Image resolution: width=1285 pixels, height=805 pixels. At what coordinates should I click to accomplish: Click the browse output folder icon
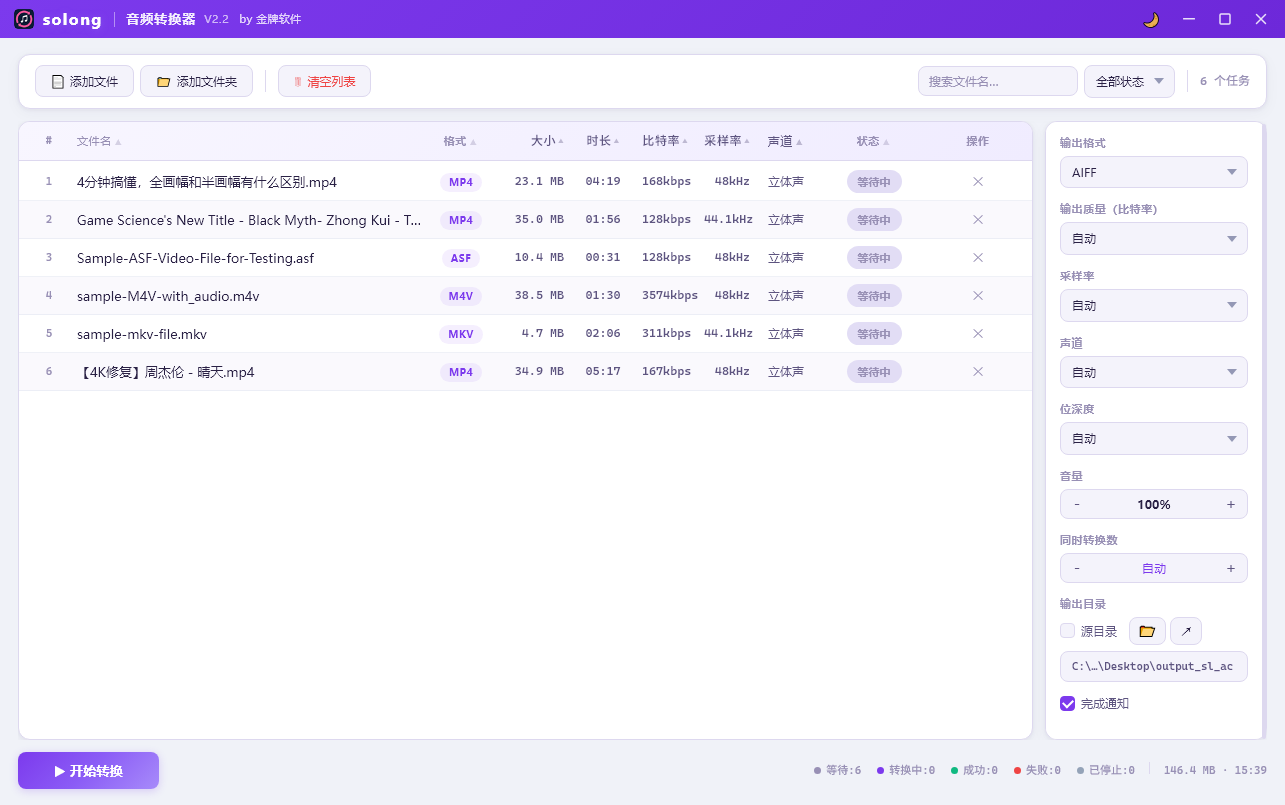1147,631
